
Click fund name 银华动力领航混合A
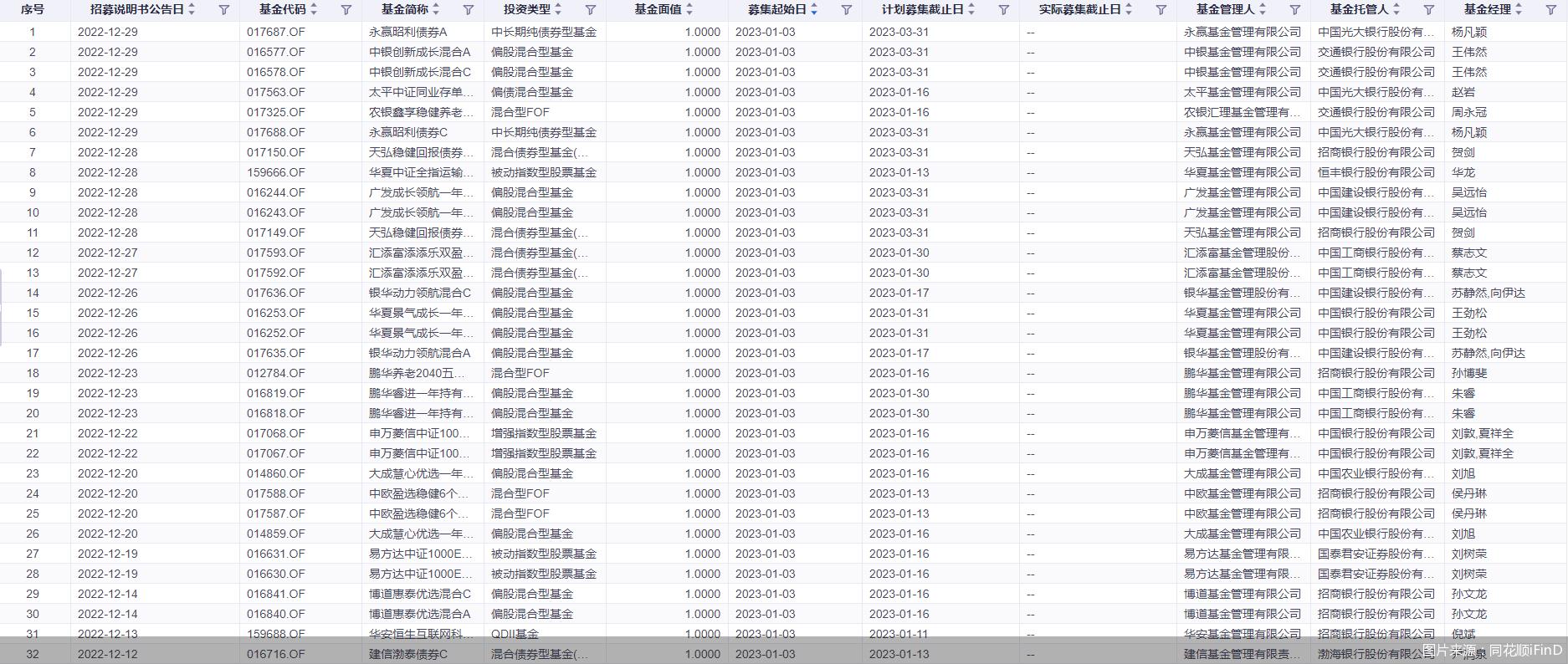tap(420, 353)
